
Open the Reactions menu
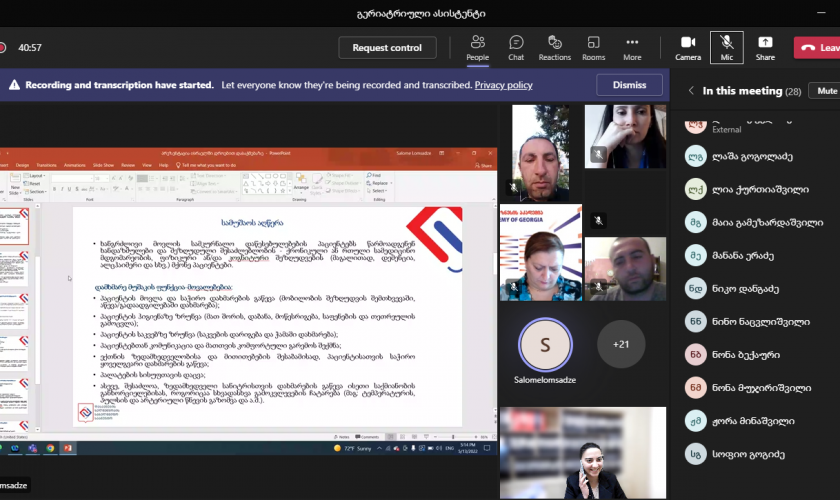554,47
